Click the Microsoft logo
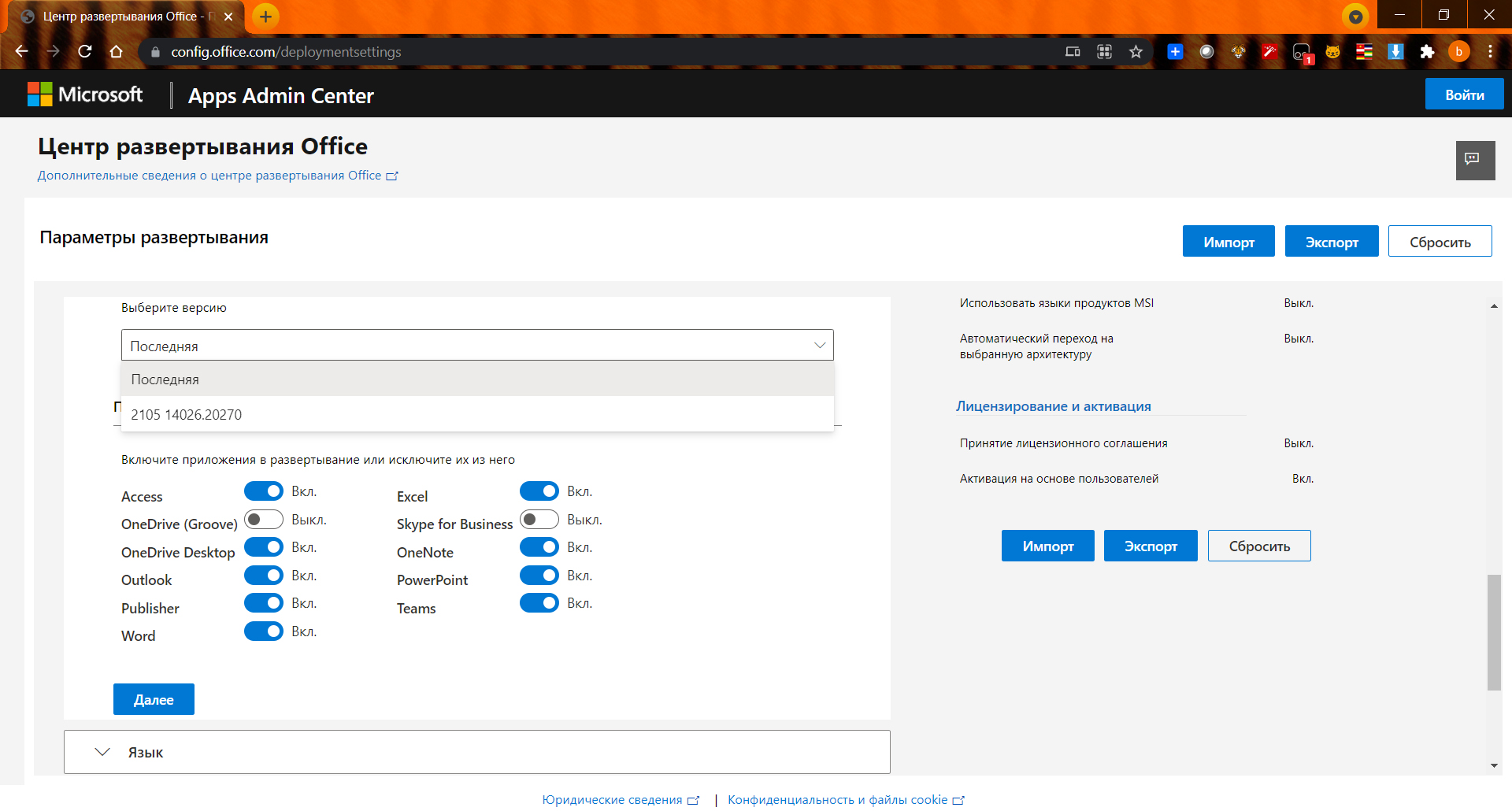1512x811 pixels. tap(85, 94)
